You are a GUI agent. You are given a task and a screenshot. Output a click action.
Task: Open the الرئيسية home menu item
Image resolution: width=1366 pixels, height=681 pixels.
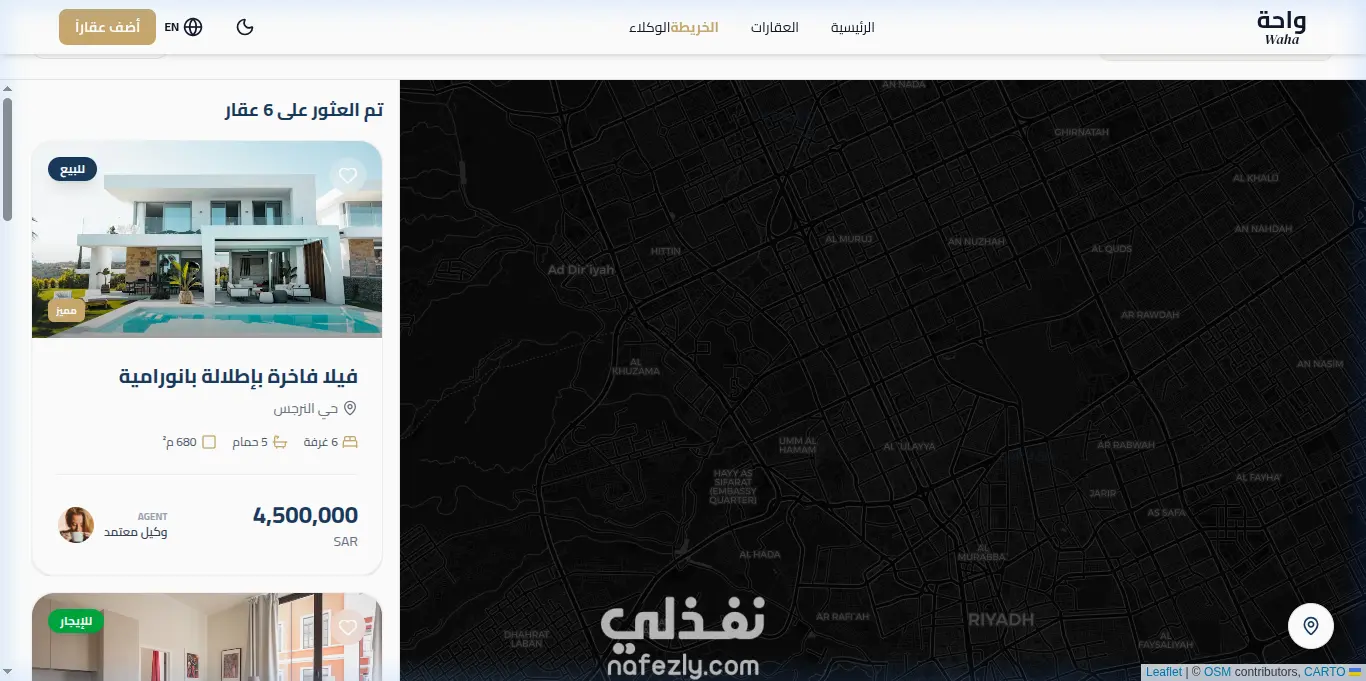tap(852, 27)
